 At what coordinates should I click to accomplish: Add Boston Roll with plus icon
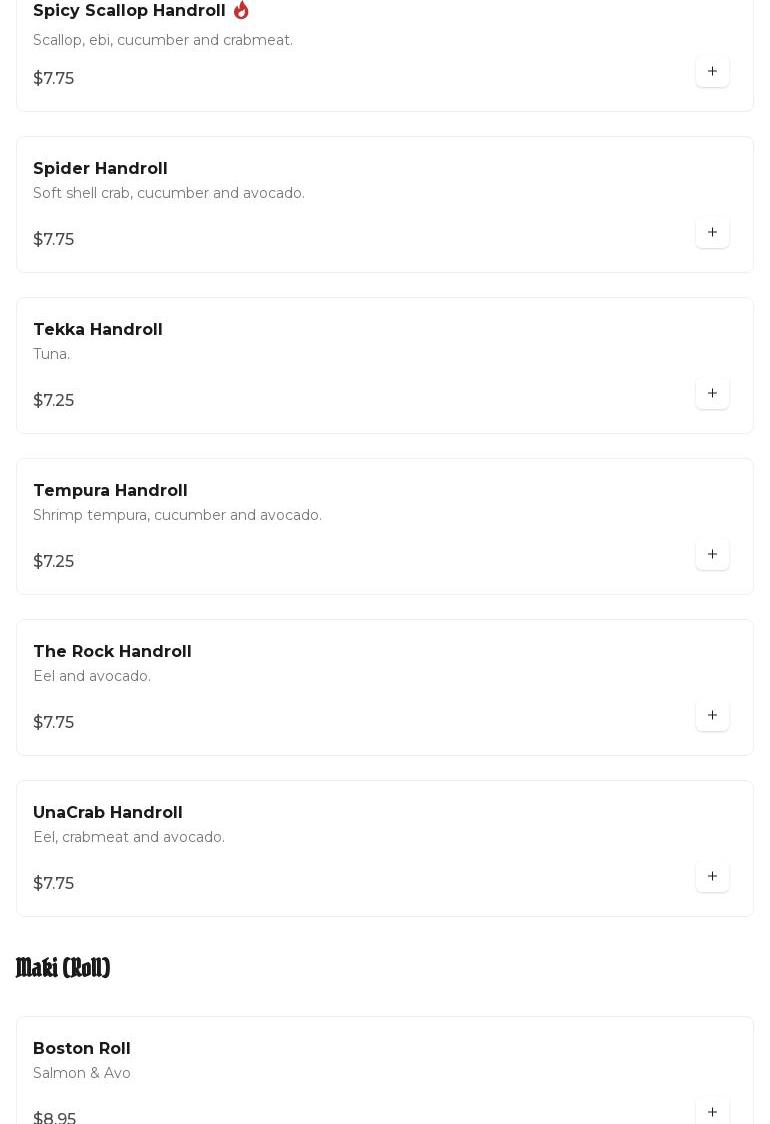coord(712,1112)
